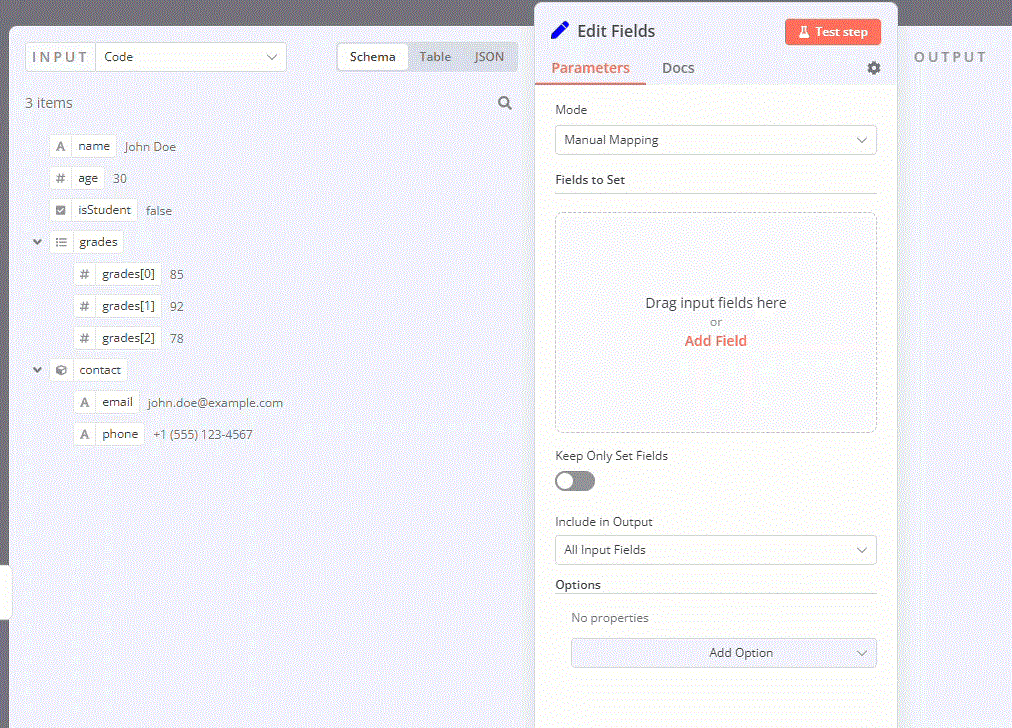The width and height of the screenshot is (1012, 728).
Task: Click the search magnifier in the input panel
Action: coord(504,102)
